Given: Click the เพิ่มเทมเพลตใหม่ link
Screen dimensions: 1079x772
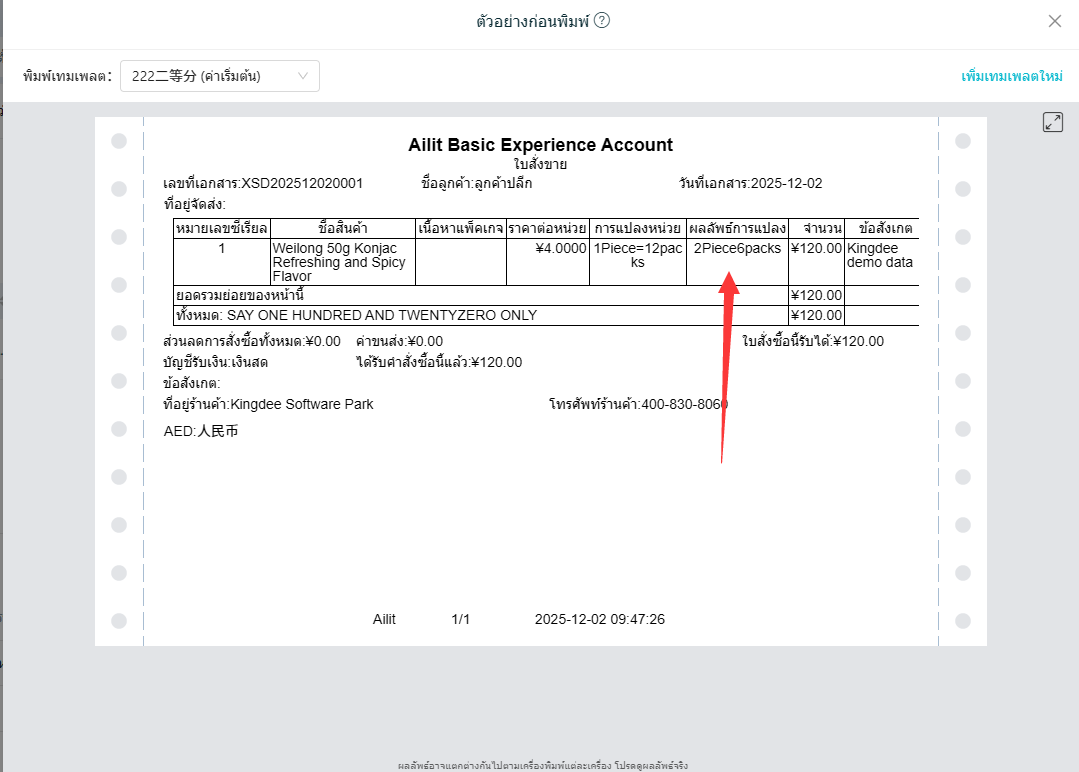Looking at the screenshot, I should coord(1011,76).
